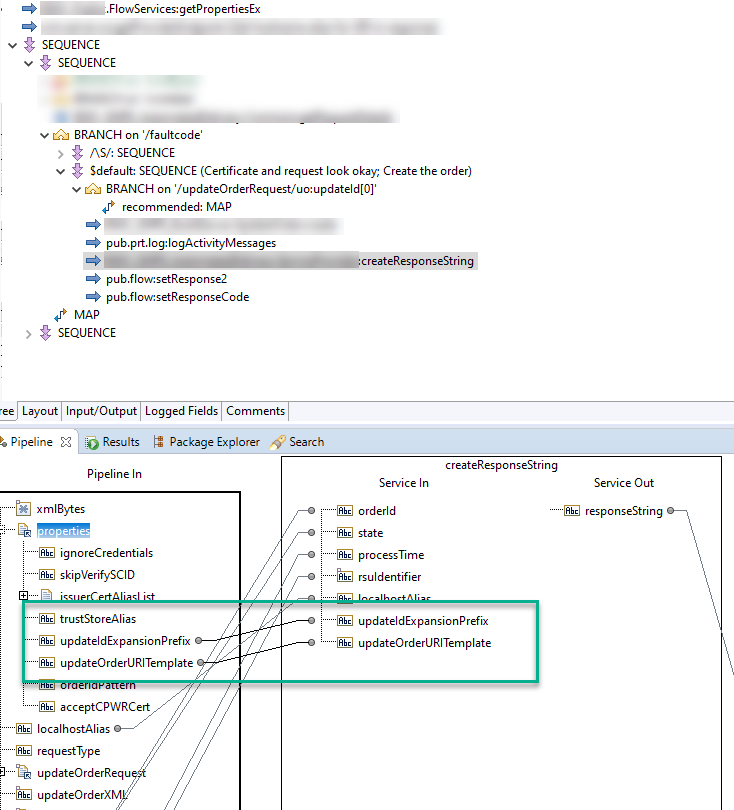
Task: Select the properties document in Pipeline In
Action: tap(63, 531)
